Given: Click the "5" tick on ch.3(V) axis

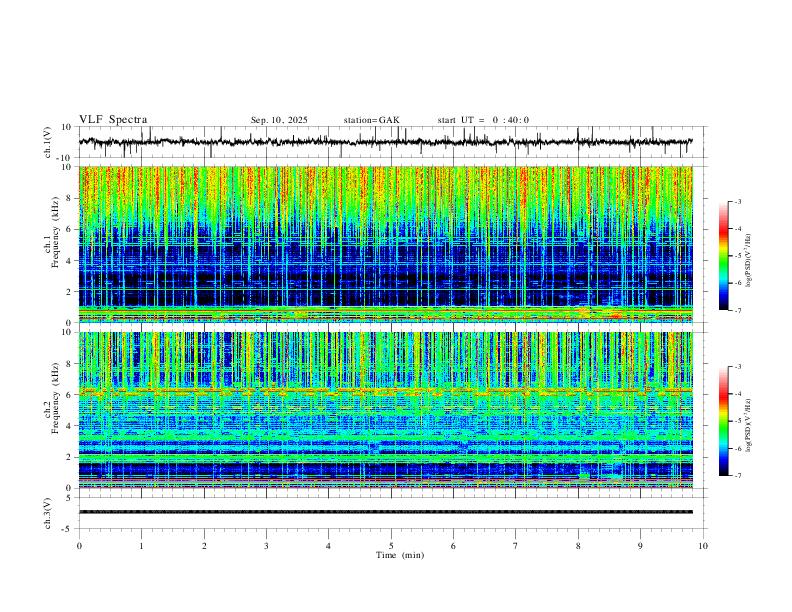Looking at the screenshot, I should coord(69,497).
